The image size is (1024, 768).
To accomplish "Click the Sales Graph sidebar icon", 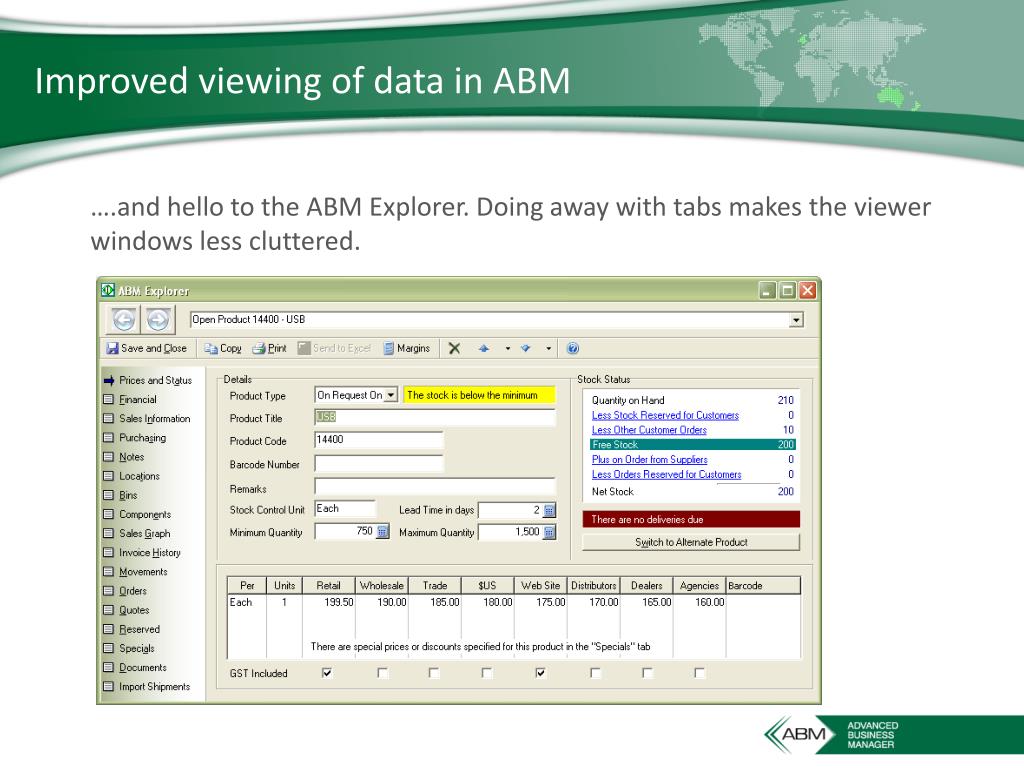I will (108, 533).
